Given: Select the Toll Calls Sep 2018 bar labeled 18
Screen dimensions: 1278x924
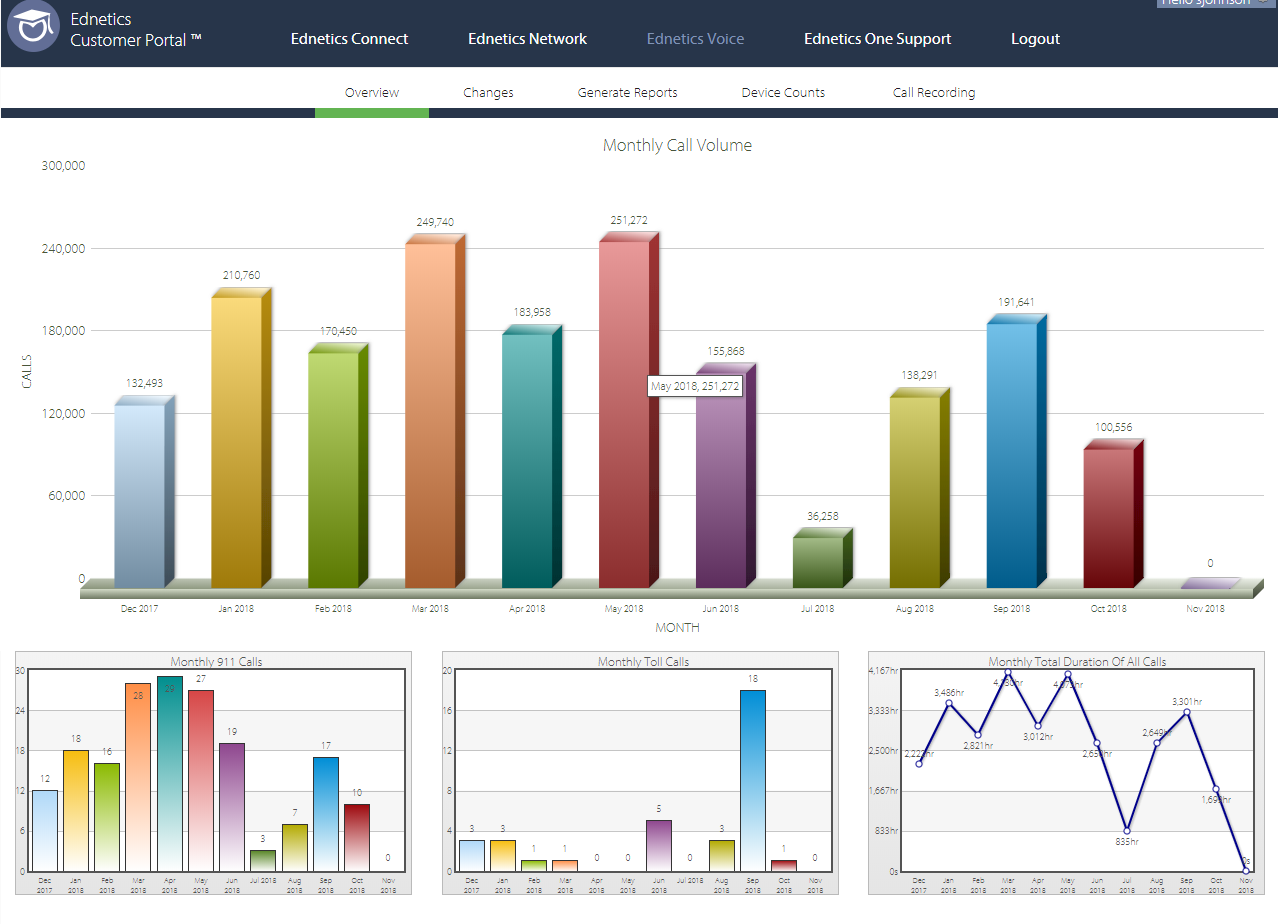Looking at the screenshot, I should point(753,780).
